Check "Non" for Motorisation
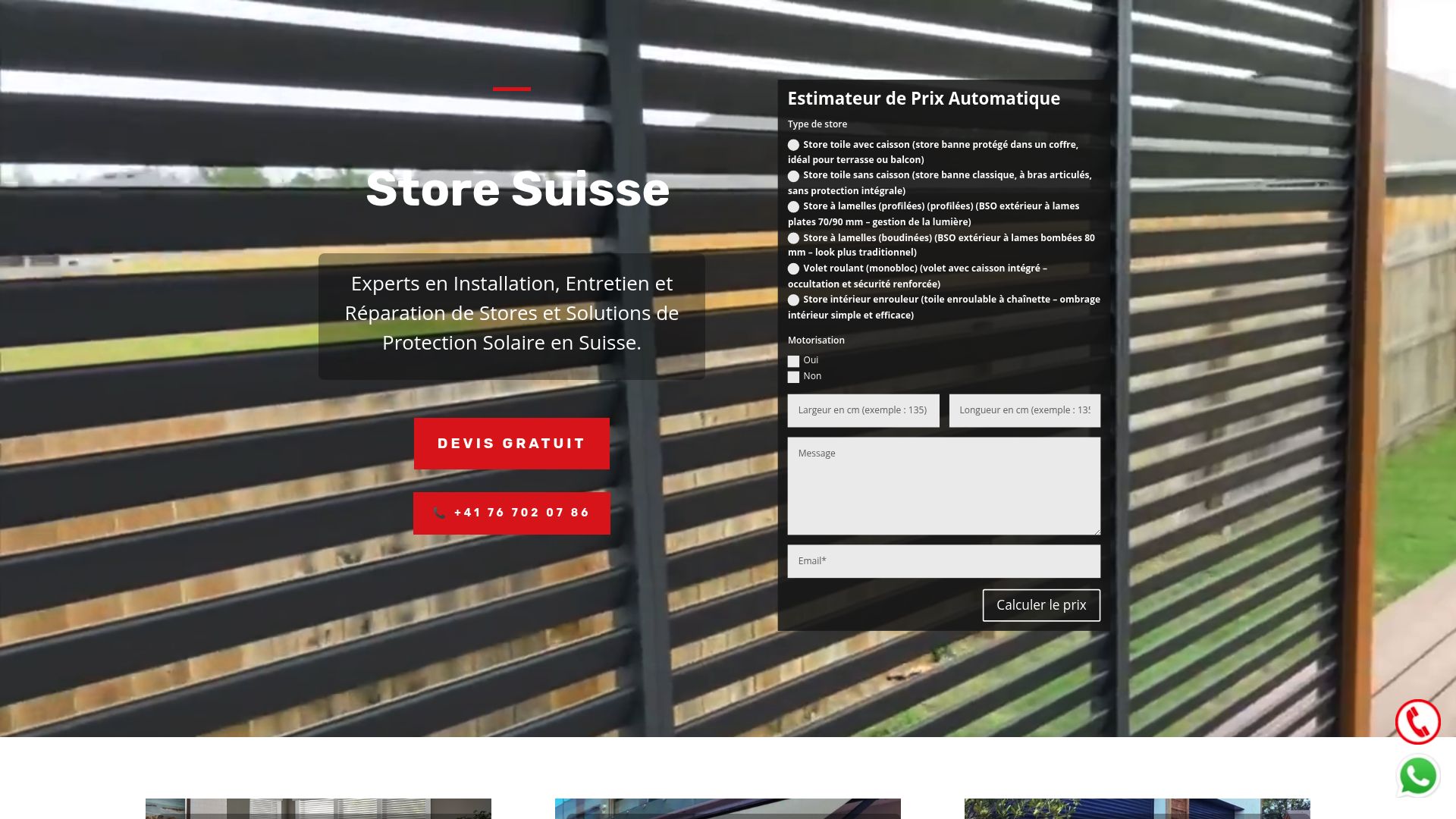The height and width of the screenshot is (819, 1456). point(794,376)
